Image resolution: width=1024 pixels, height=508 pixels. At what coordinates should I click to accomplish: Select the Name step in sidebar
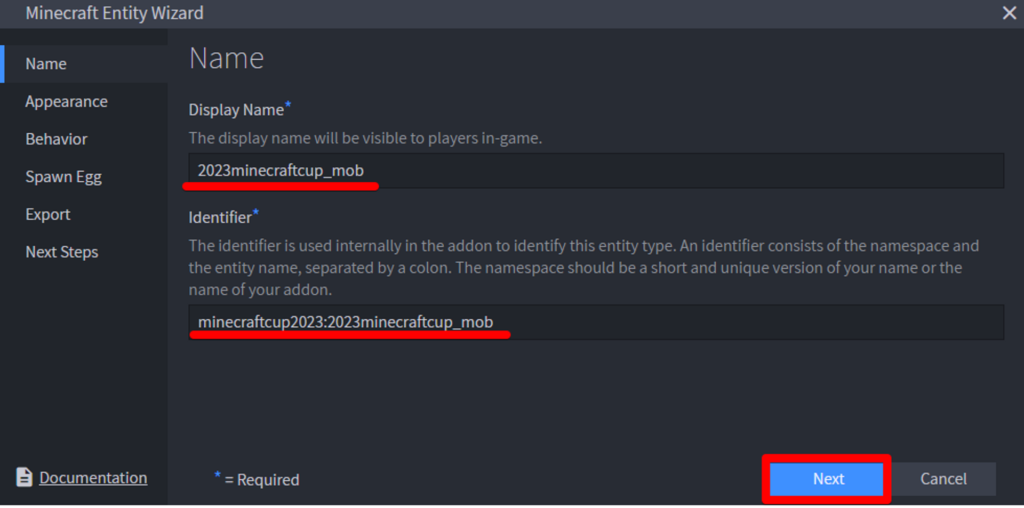[x=46, y=64]
